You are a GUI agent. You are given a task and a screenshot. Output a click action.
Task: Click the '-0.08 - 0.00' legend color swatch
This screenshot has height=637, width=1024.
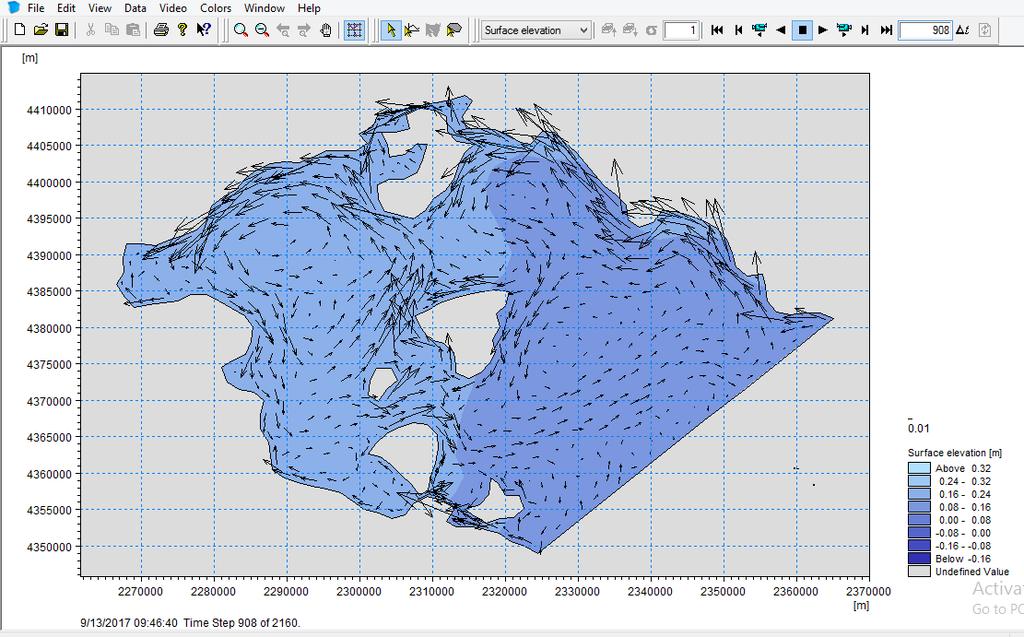tap(919, 532)
